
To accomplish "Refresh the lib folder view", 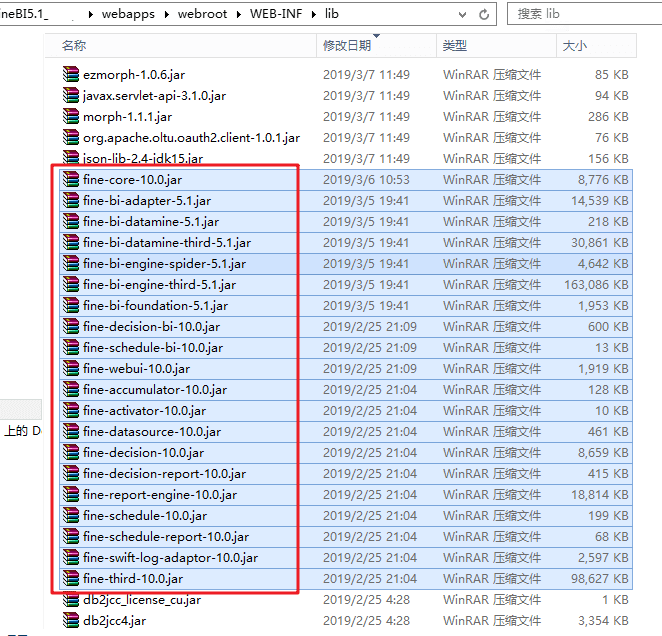I will click(x=484, y=14).
